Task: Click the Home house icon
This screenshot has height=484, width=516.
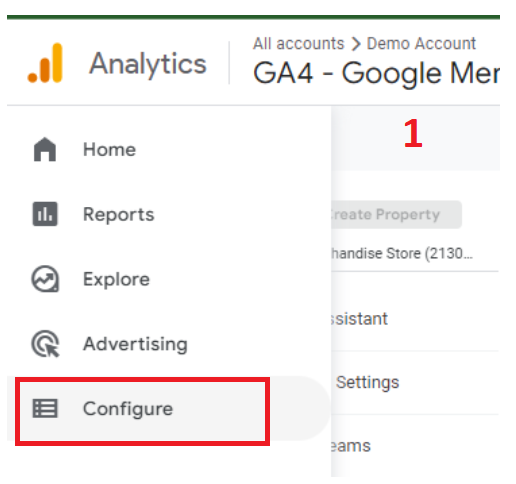Action: click(45, 149)
